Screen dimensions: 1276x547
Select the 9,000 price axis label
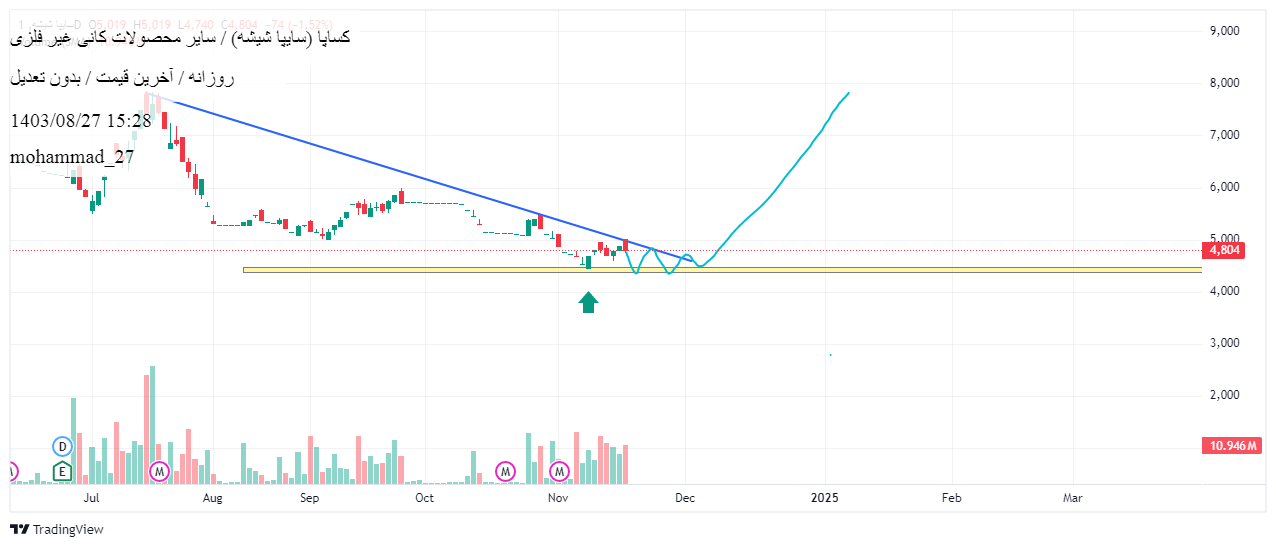coord(1224,31)
